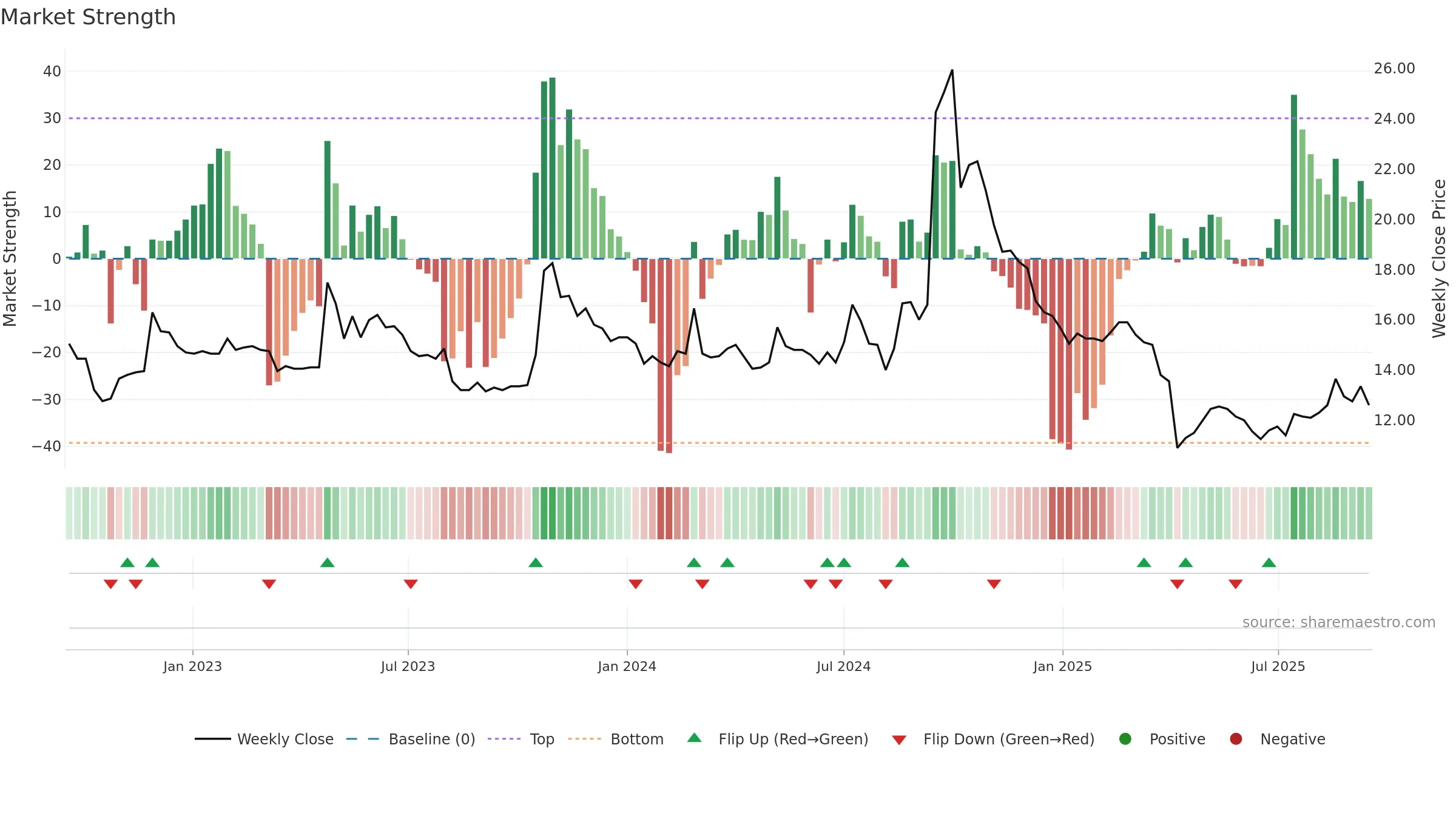Toggle the Bottom legend entry

point(616,739)
